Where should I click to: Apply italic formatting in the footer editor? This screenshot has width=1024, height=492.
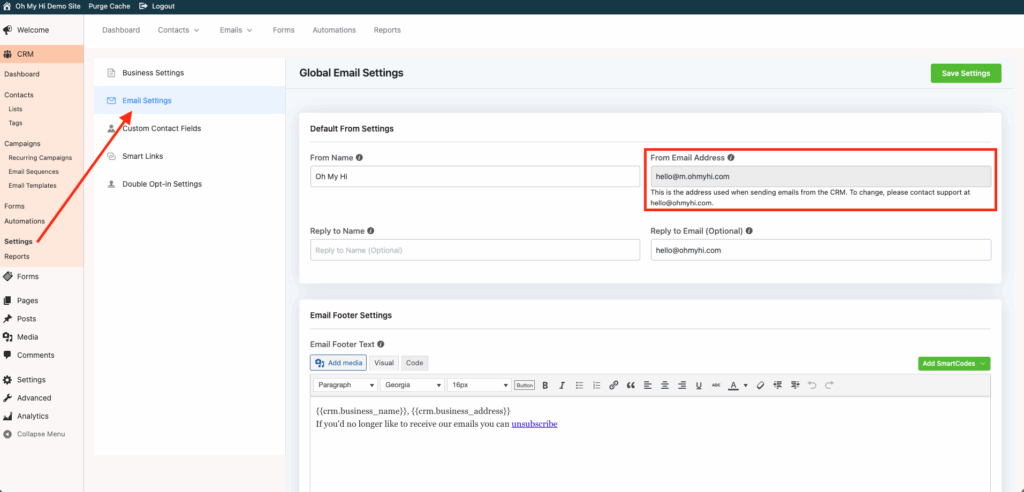[563, 385]
